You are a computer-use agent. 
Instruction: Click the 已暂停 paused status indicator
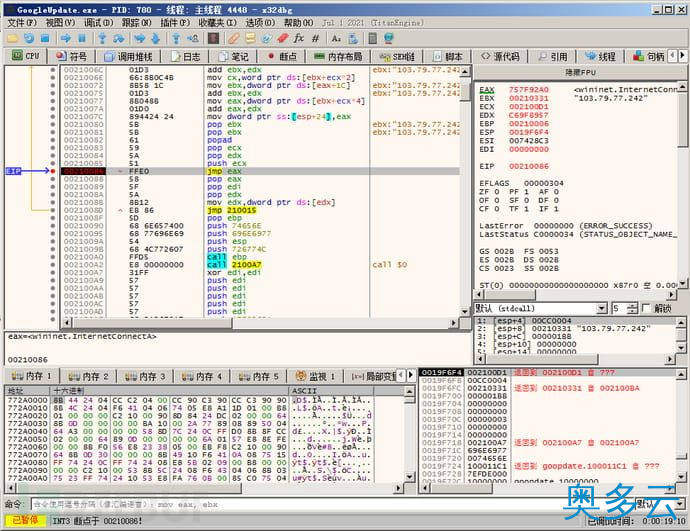(x=26, y=520)
